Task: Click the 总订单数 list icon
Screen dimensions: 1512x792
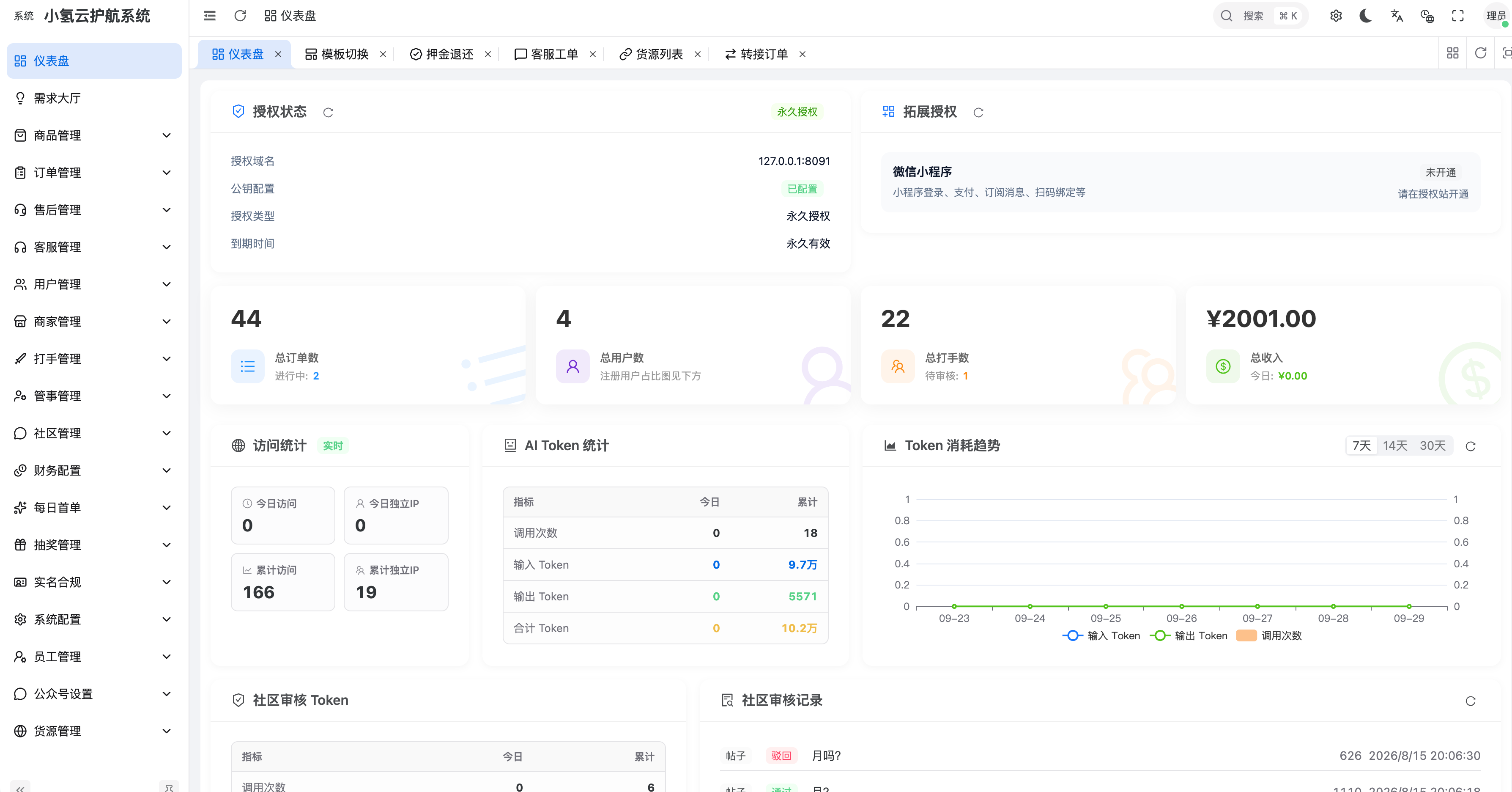Action: (248, 366)
